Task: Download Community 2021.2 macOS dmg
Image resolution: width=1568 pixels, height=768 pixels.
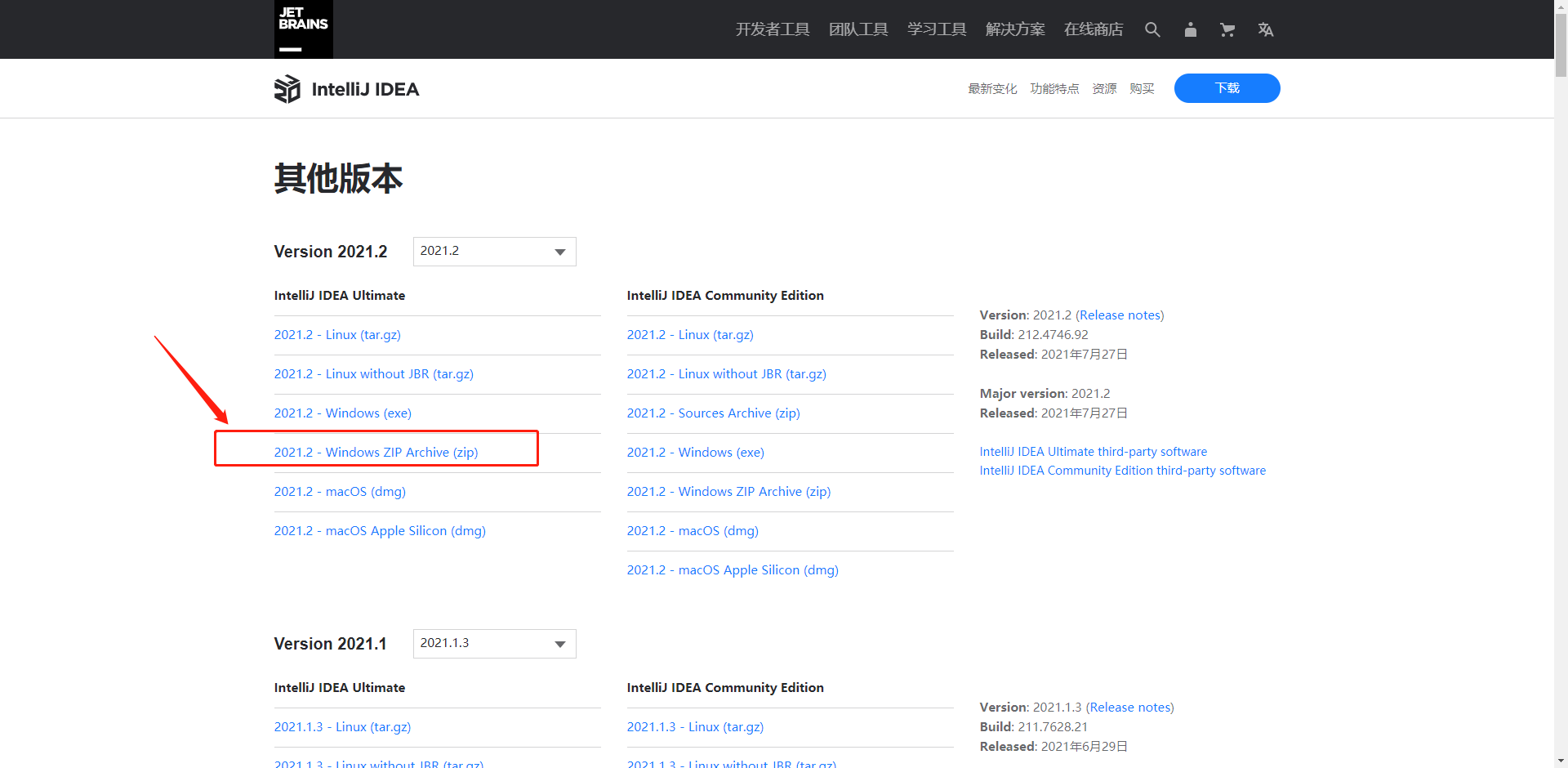Action: pyautogui.click(x=693, y=531)
